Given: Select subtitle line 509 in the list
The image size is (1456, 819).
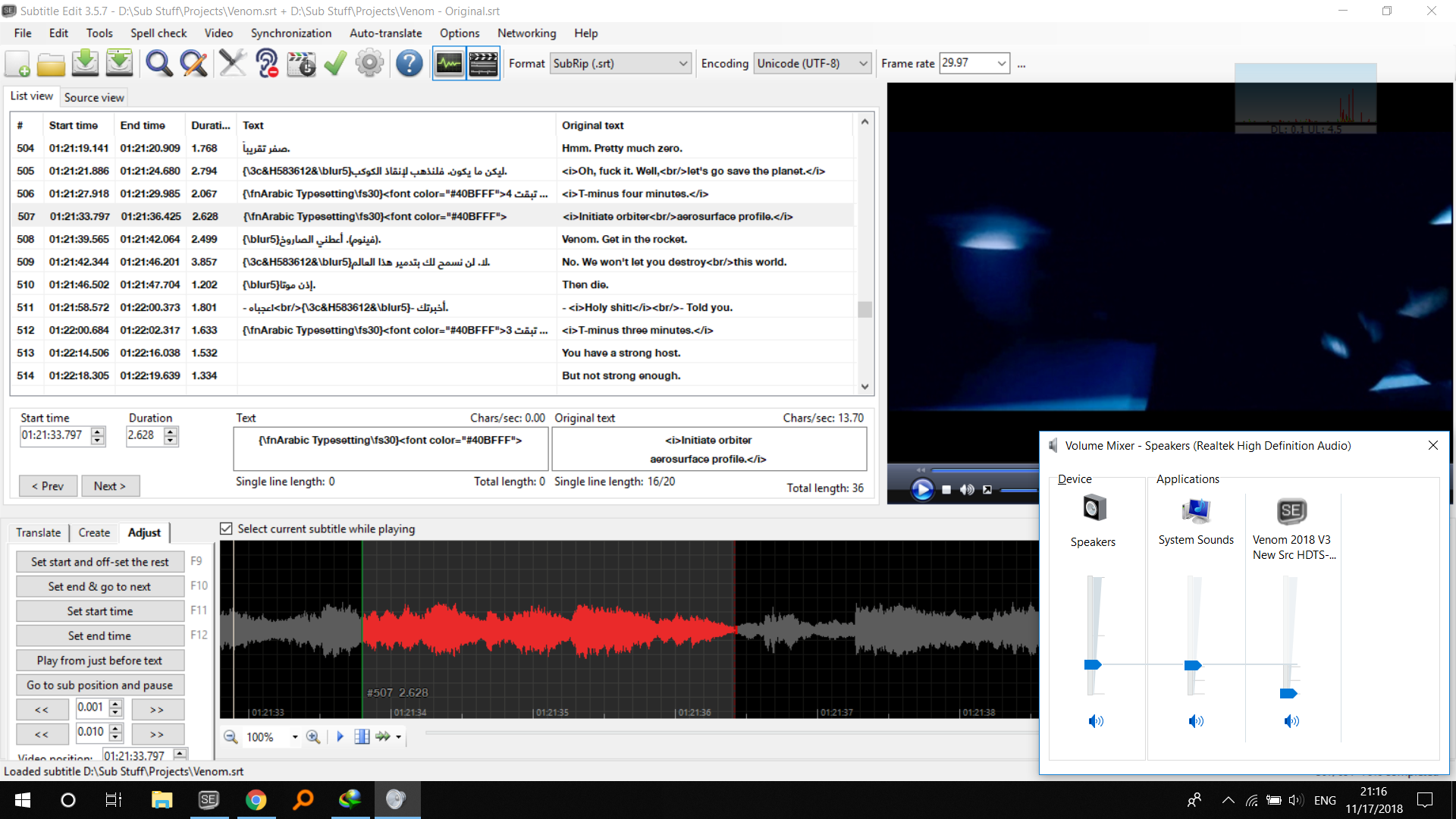Looking at the screenshot, I should tap(379, 262).
